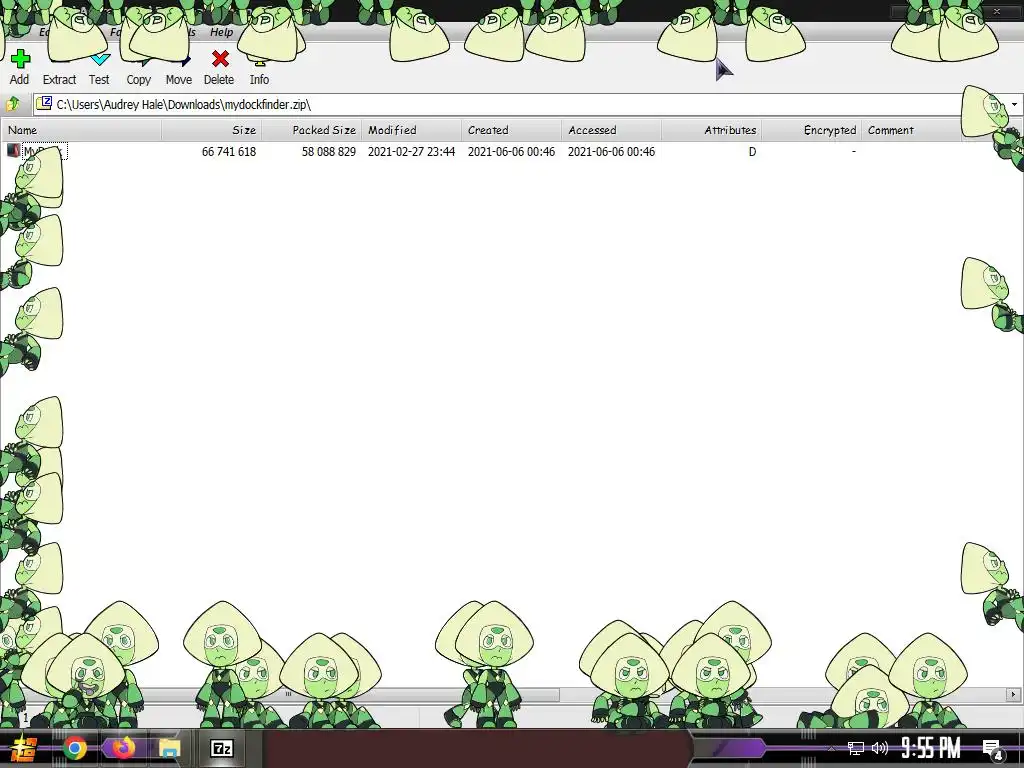Viewport: 1024px width, 768px height.
Task: Sort by the Size column
Action: [212, 130]
